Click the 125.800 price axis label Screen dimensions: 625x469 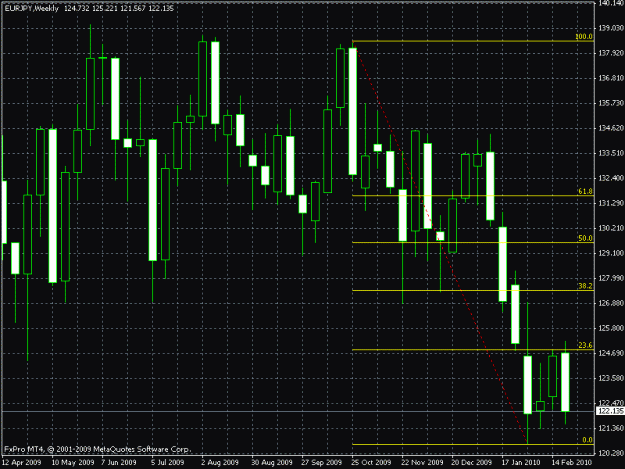[611, 328]
